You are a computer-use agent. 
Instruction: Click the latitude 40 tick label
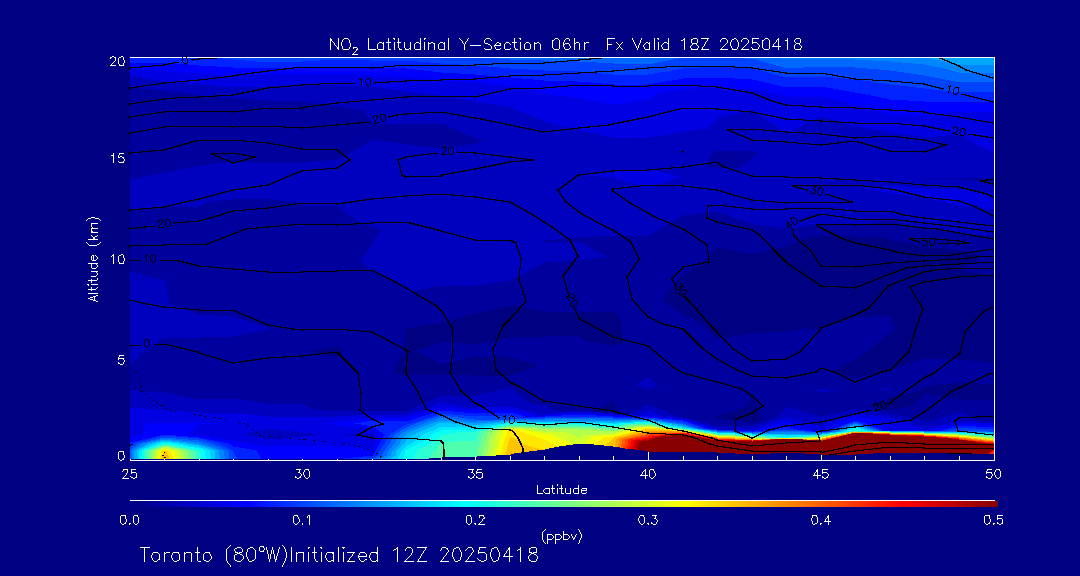[x=648, y=472]
